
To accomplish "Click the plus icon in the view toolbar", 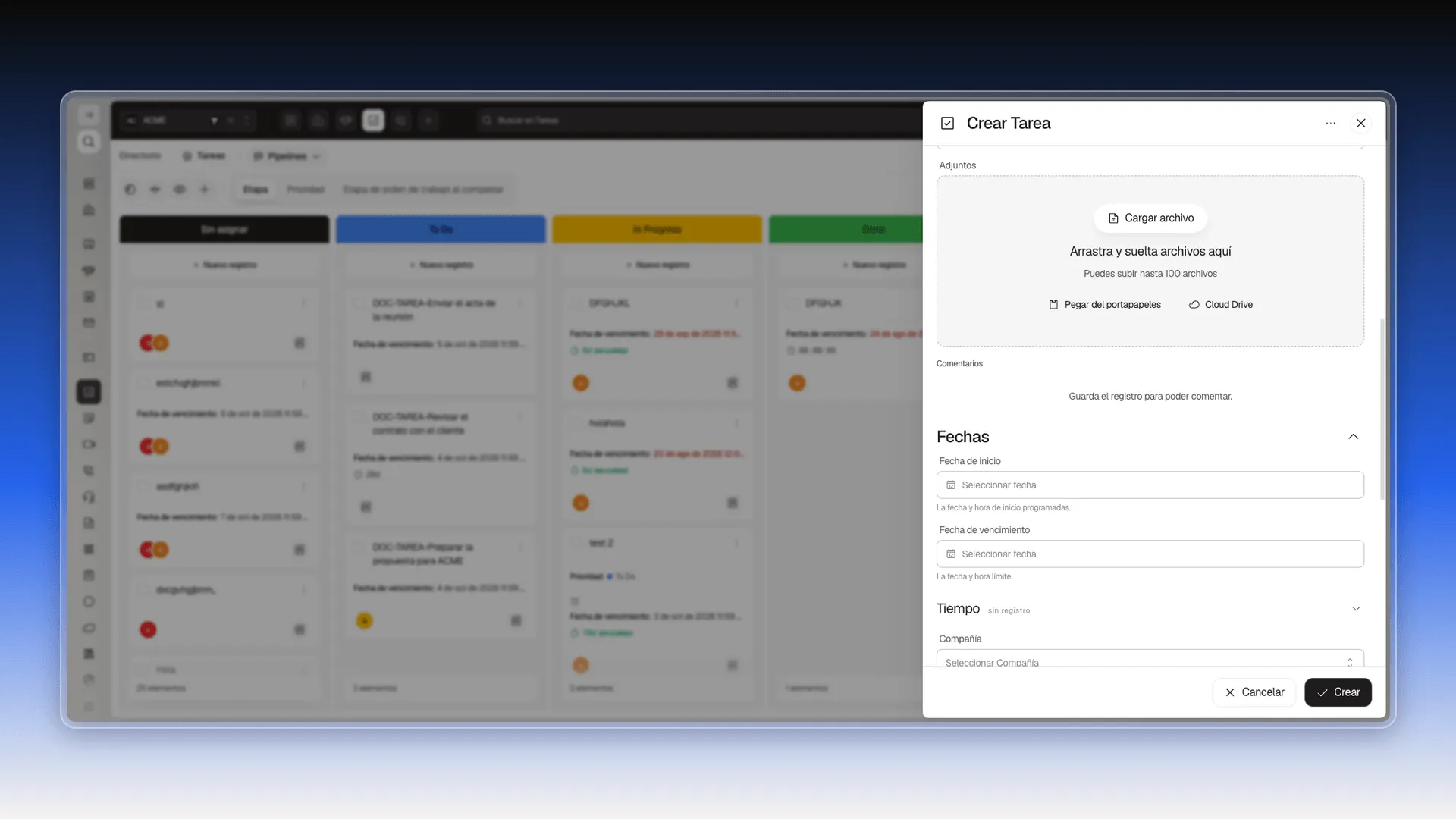I will [x=204, y=190].
